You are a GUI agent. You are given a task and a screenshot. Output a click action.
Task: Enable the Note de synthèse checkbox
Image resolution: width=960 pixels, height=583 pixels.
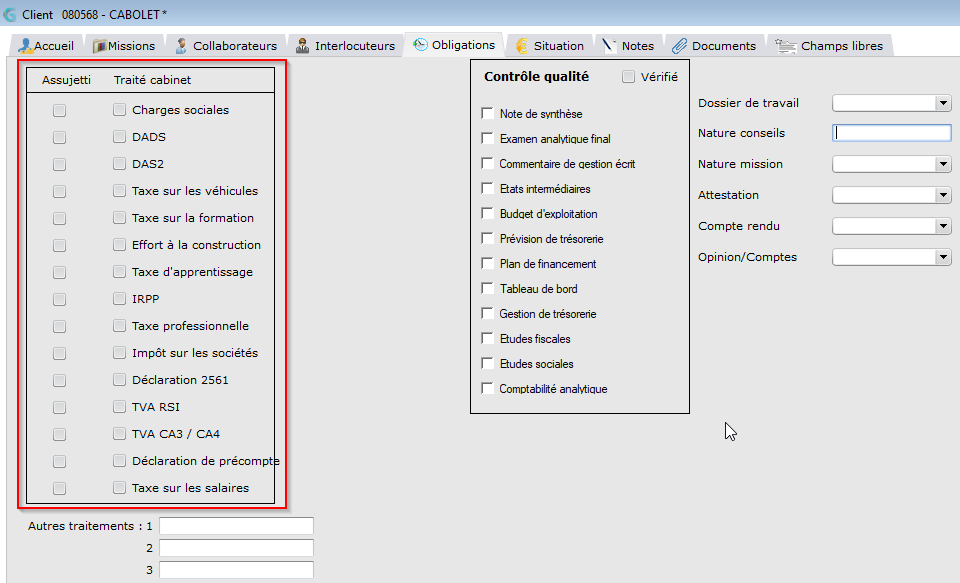[x=487, y=113]
